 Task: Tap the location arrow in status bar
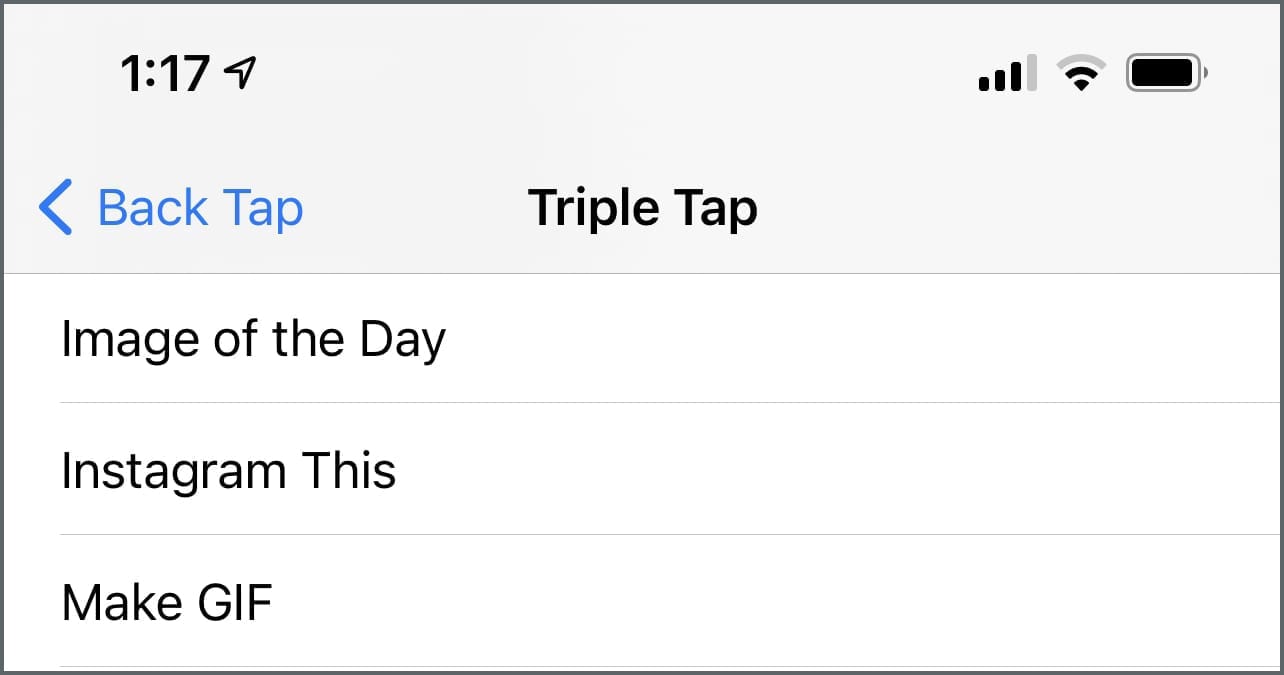tap(241, 73)
